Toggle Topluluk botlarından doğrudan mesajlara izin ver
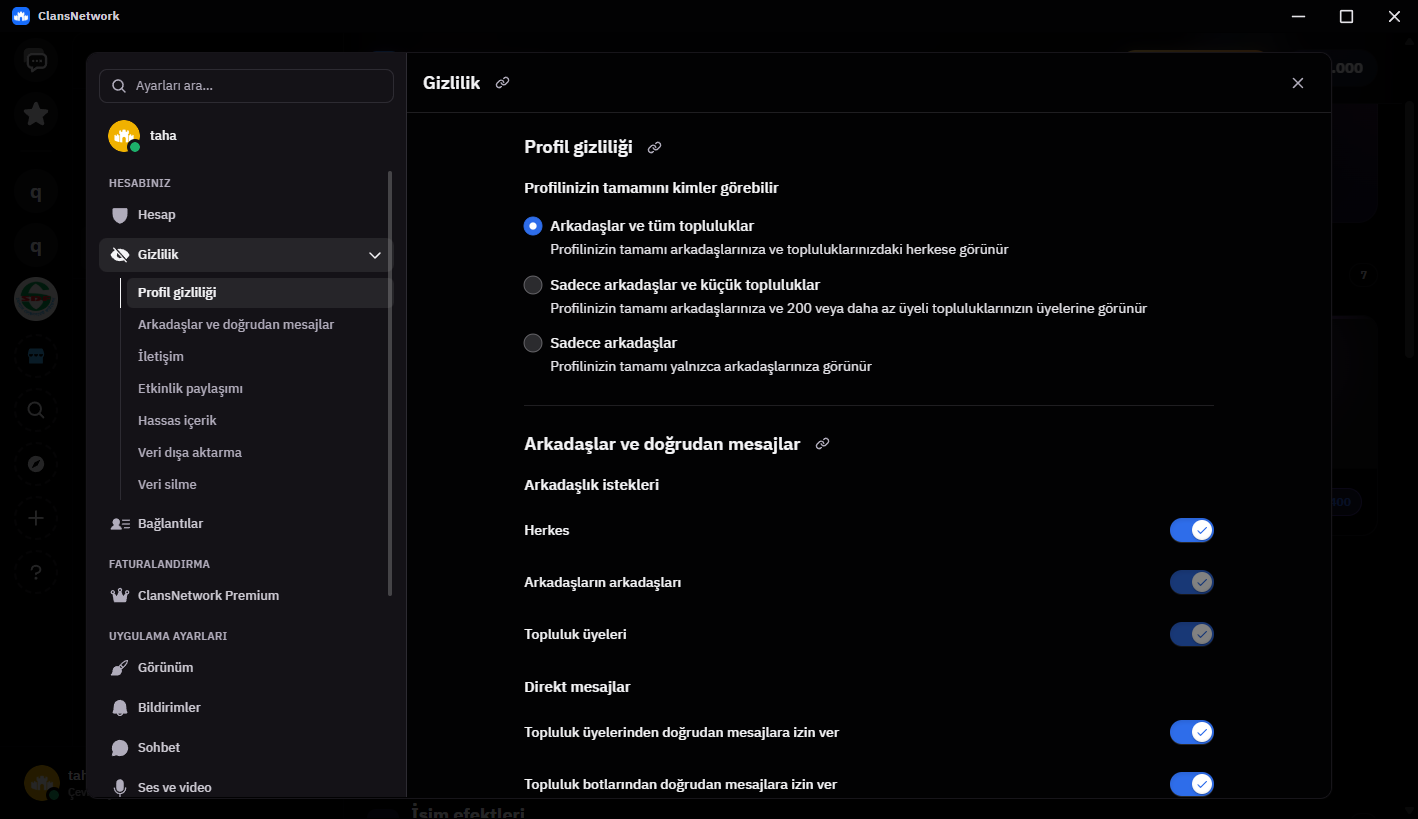This screenshot has height=819, width=1418. [x=1192, y=784]
